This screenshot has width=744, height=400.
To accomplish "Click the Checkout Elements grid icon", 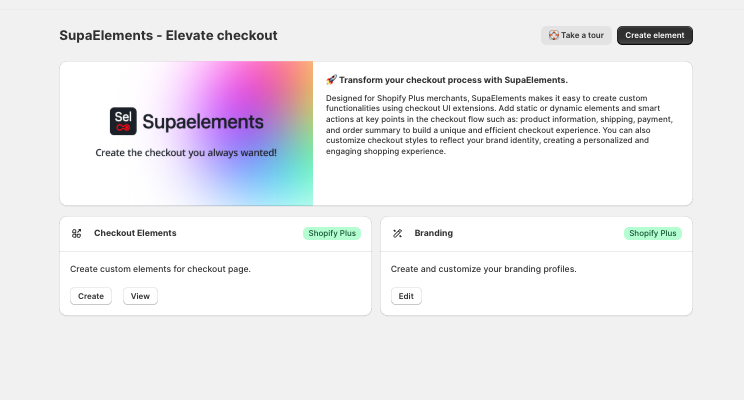I will (76, 233).
